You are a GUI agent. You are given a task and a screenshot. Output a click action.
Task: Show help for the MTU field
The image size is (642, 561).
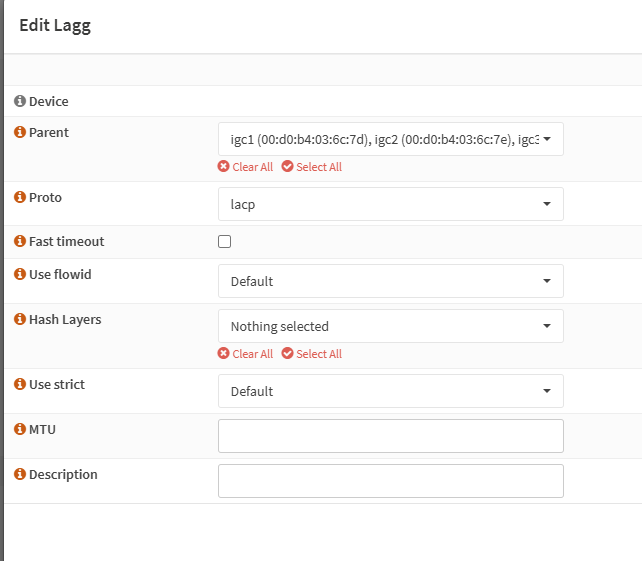pyautogui.click(x=20, y=429)
